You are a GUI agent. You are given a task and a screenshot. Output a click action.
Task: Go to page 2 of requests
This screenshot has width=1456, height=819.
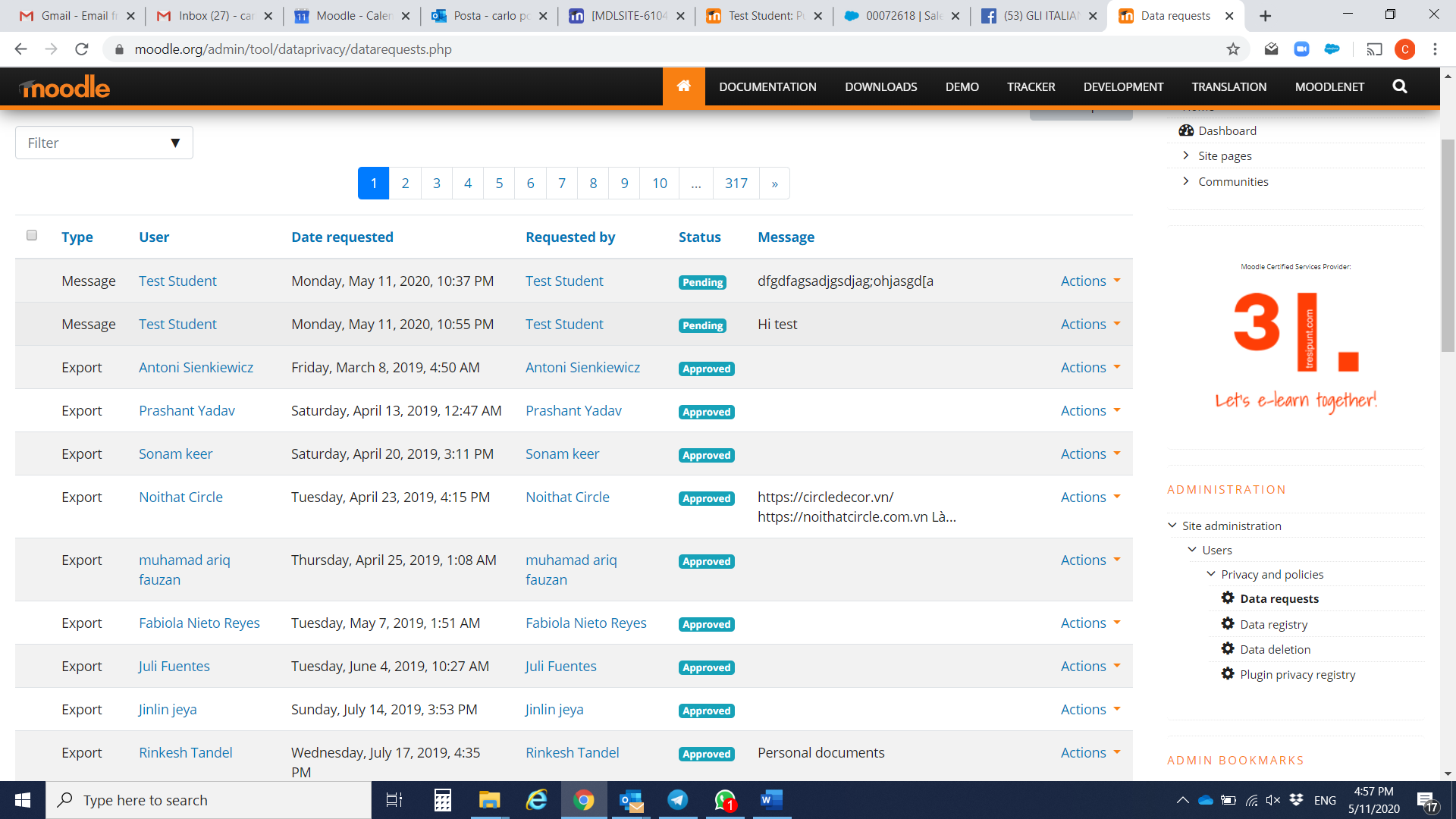(405, 183)
